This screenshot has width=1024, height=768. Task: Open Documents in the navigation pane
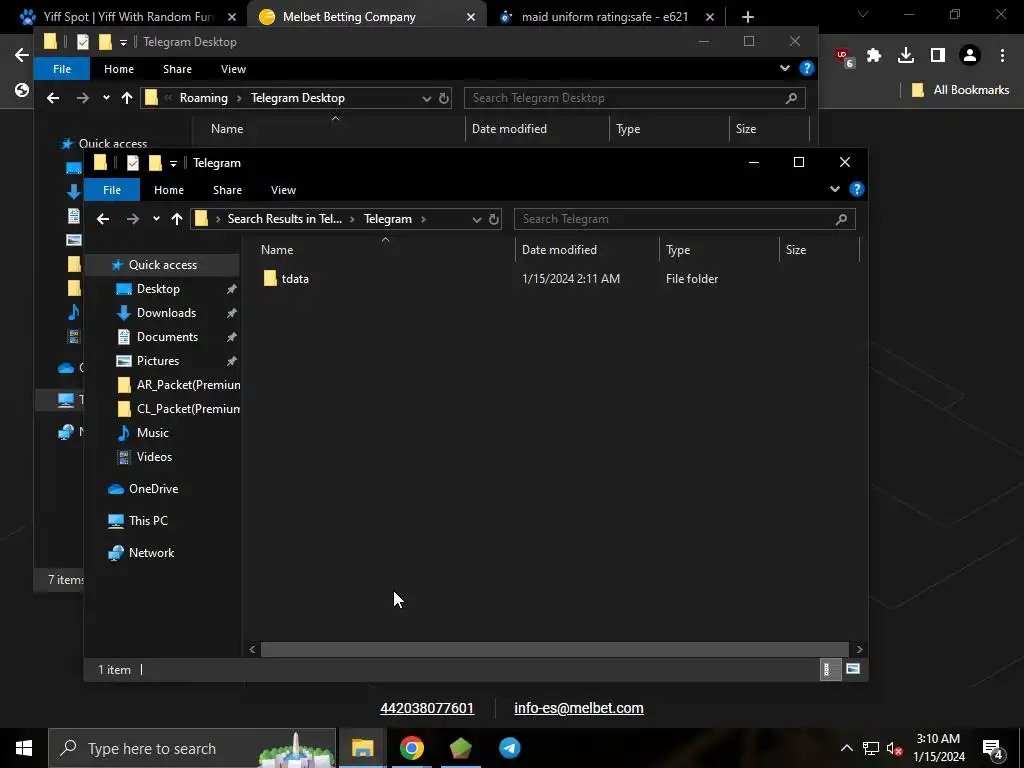[x=167, y=337]
